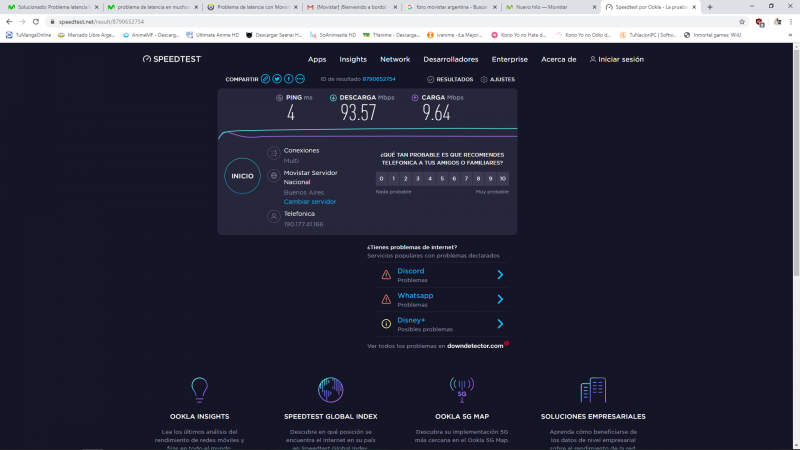800x450 pixels.
Task: Expand Discord row chevron arrow
Action: pyautogui.click(x=500, y=274)
